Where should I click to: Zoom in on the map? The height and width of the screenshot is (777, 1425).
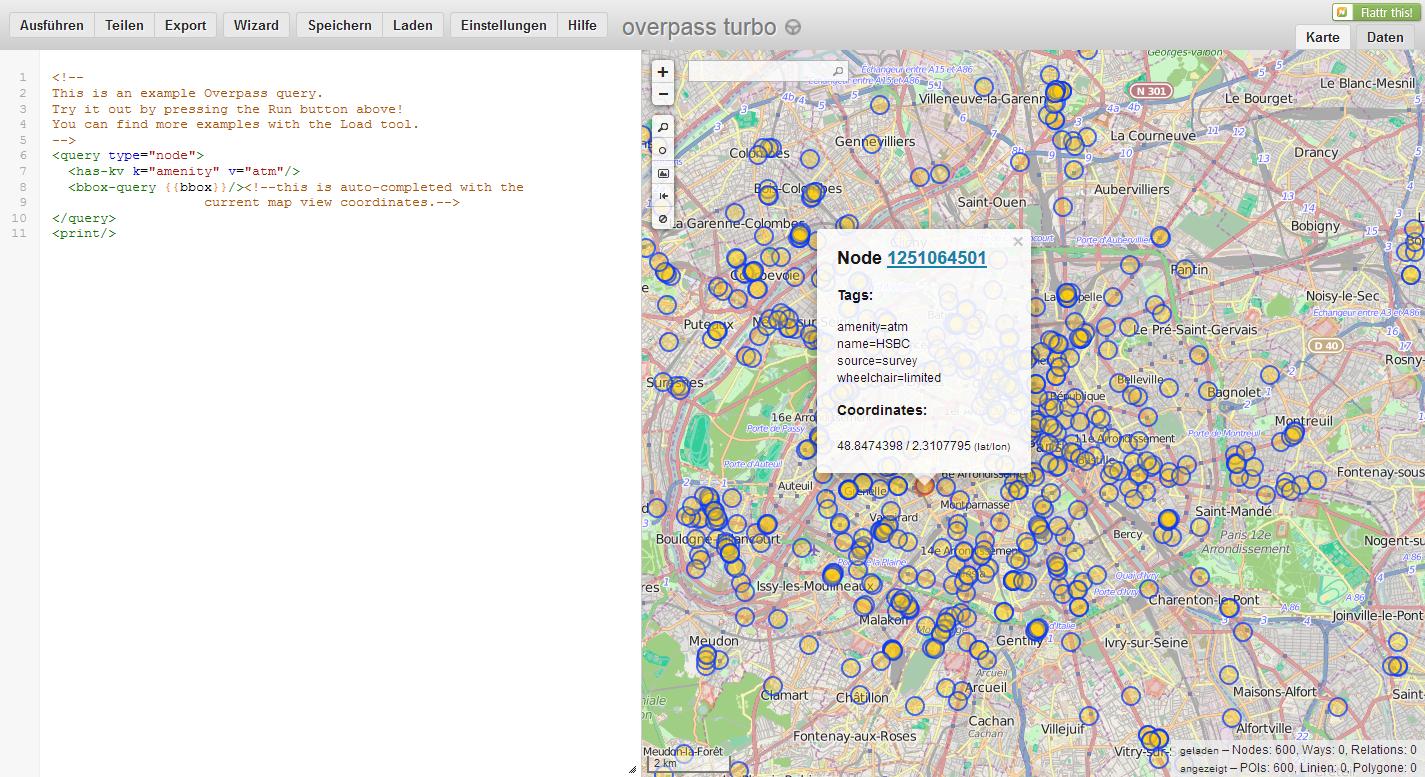(x=662, y=72)
